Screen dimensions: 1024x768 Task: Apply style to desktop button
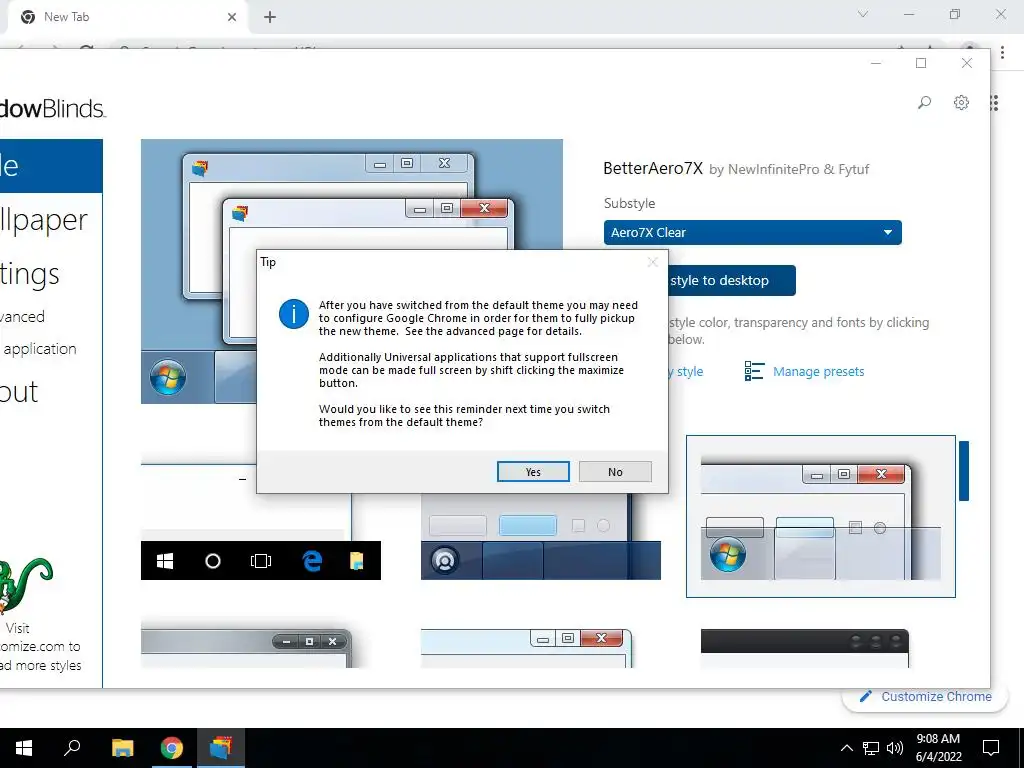click(731, 280)
